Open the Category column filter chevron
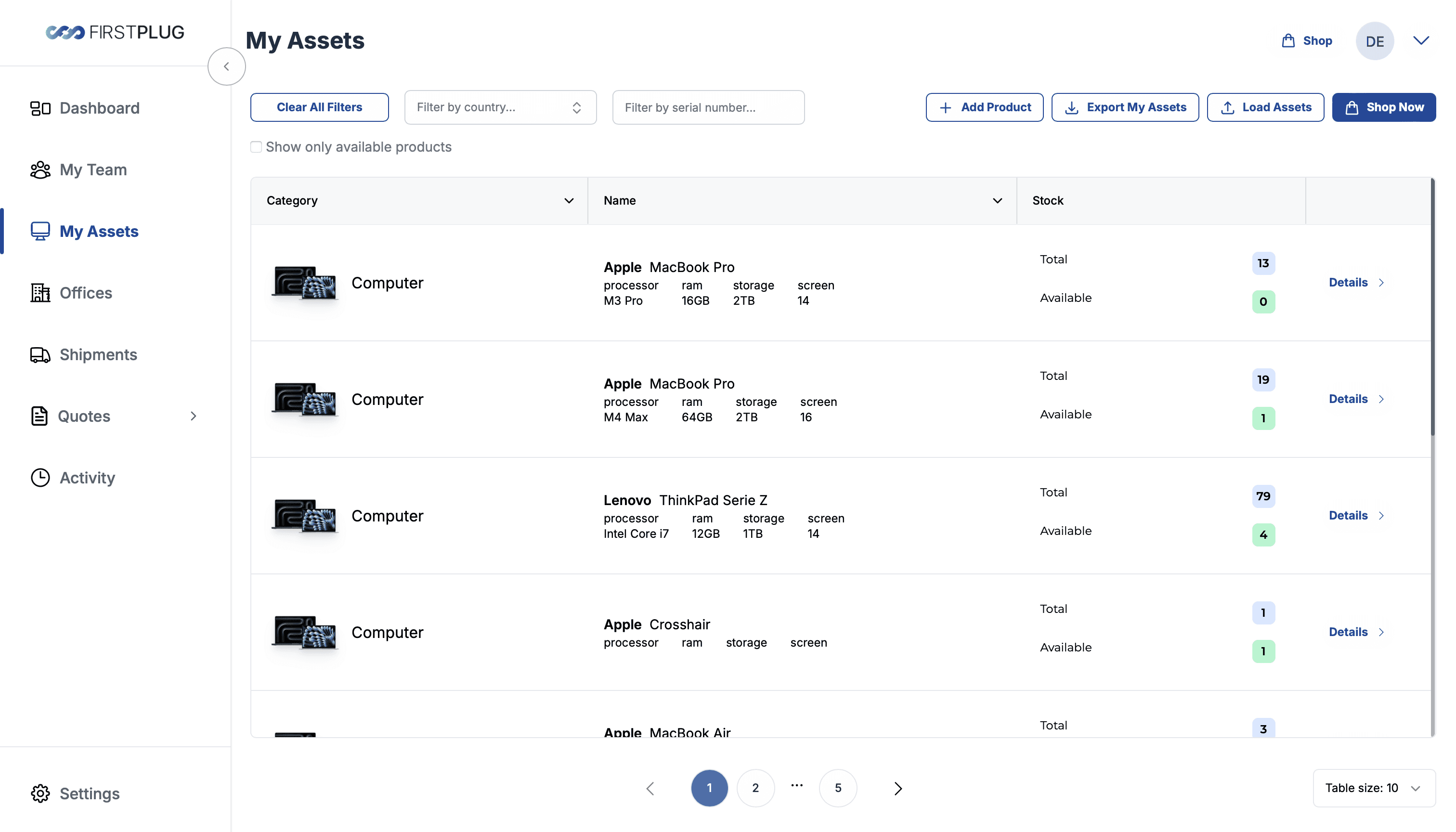 tap(569, 201)
